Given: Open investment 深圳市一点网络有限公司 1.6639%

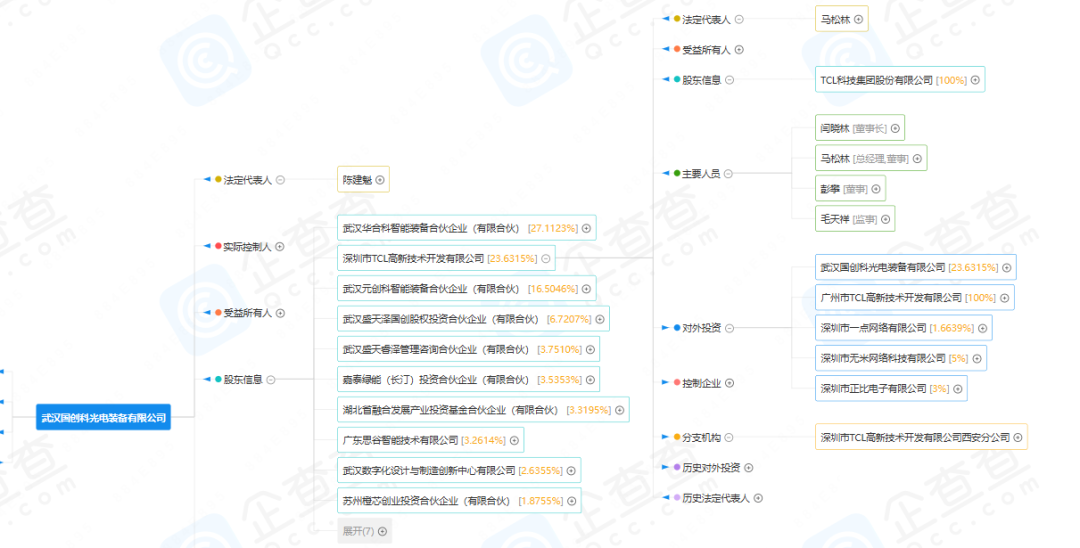Looking at the screenshot, I should 904,328.
